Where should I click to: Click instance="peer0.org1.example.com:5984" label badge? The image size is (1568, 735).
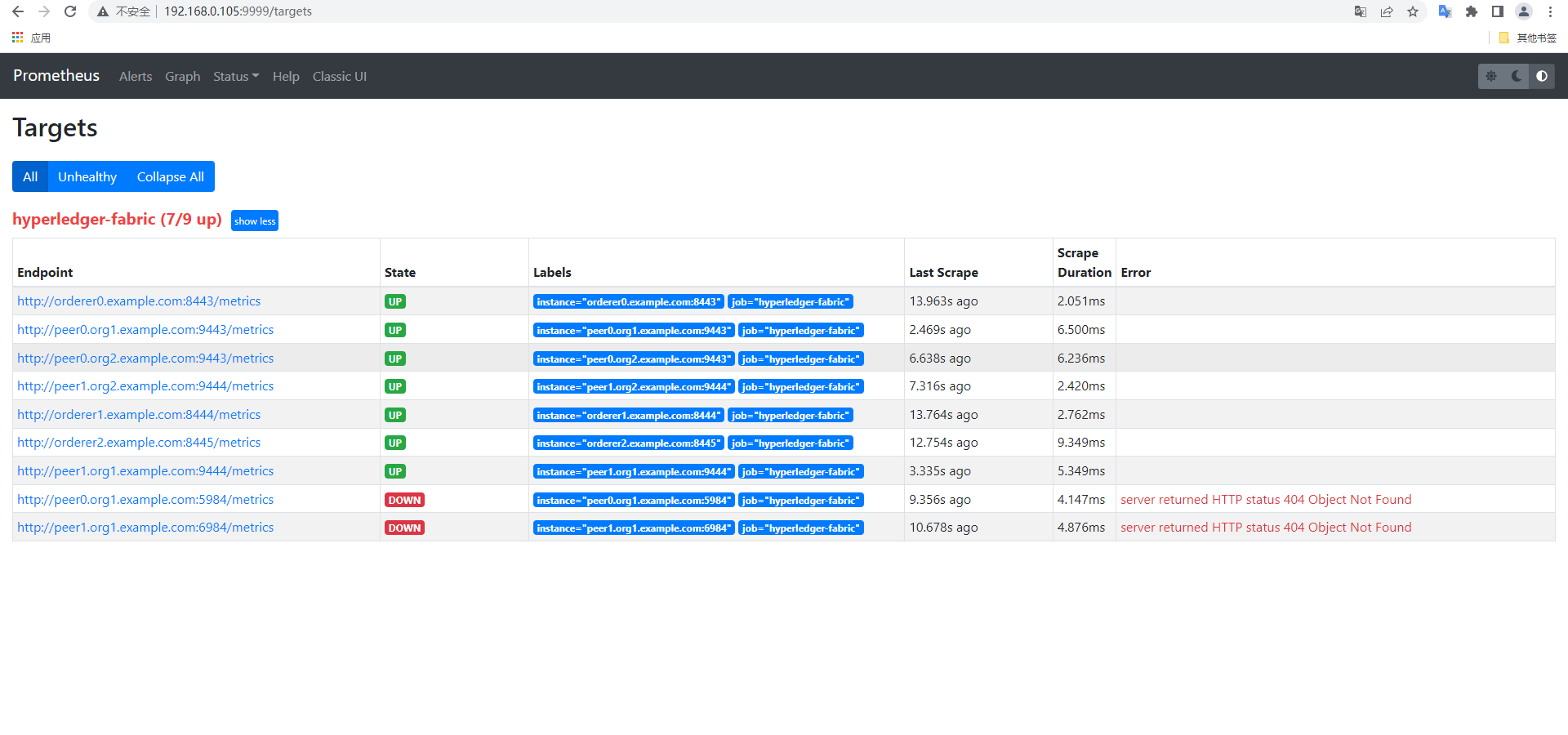pyautogui.click(x=634, y=500)
